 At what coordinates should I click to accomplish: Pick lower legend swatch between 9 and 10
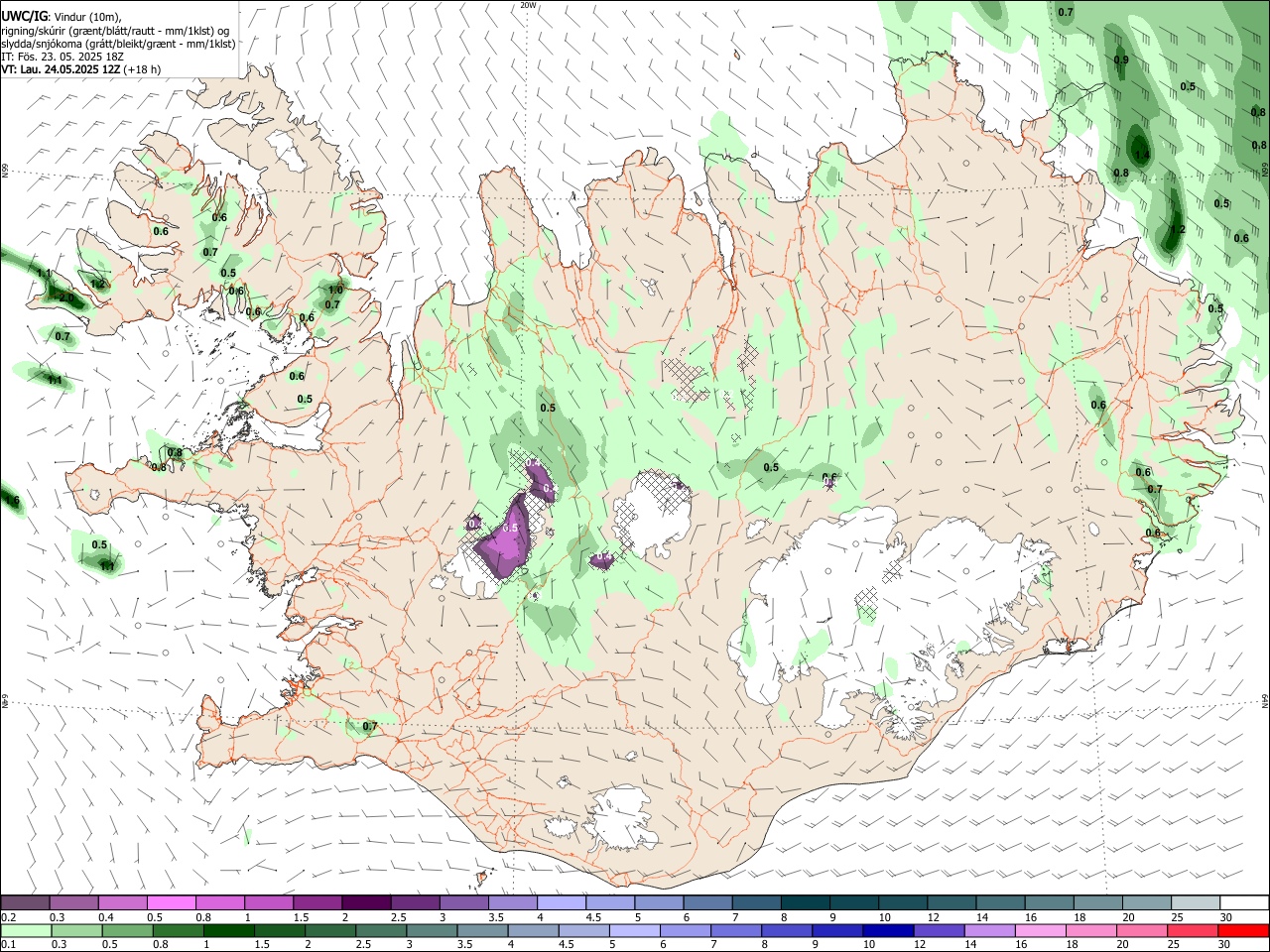point(835,930)
